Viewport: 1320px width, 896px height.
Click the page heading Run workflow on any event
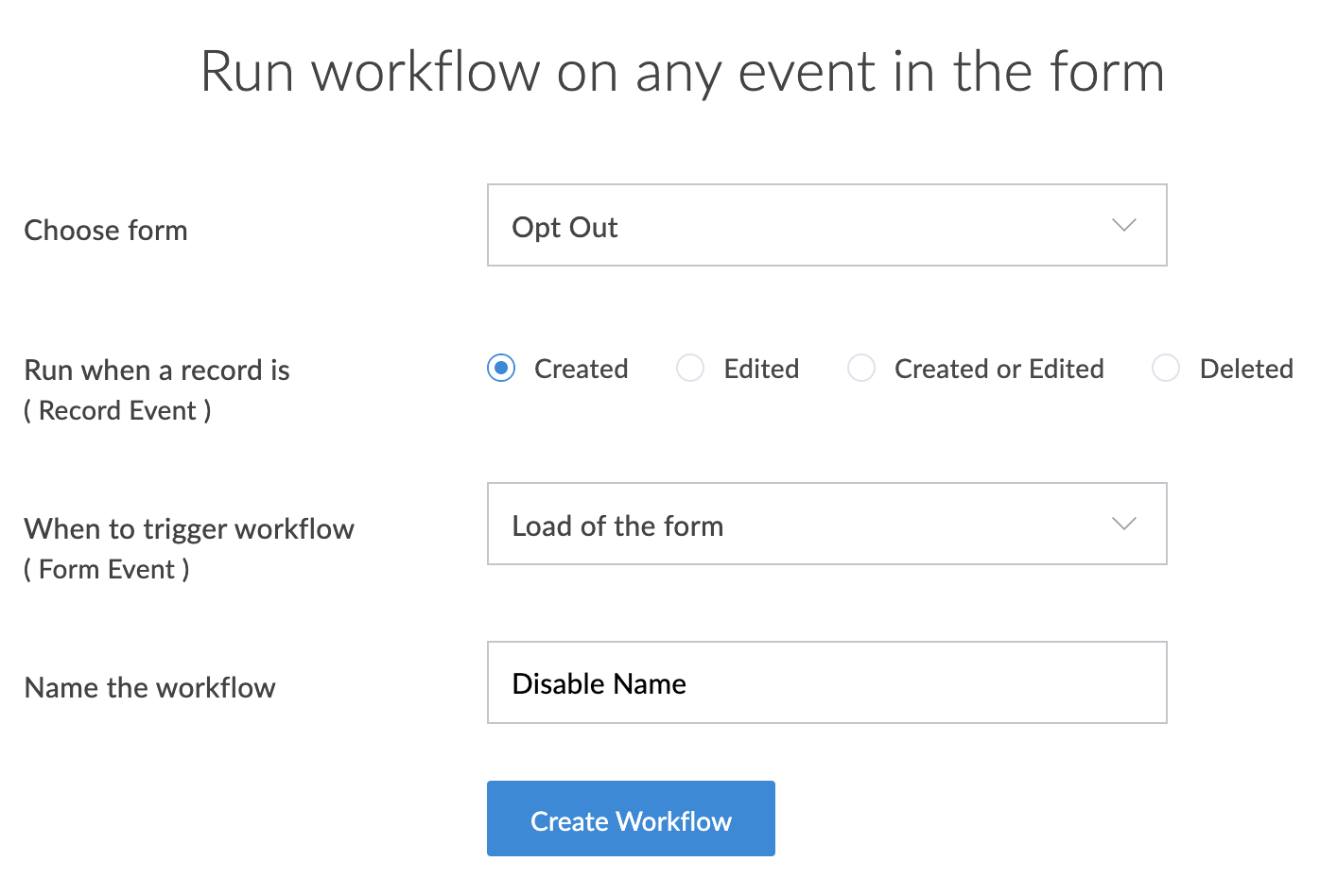(682, 72)
